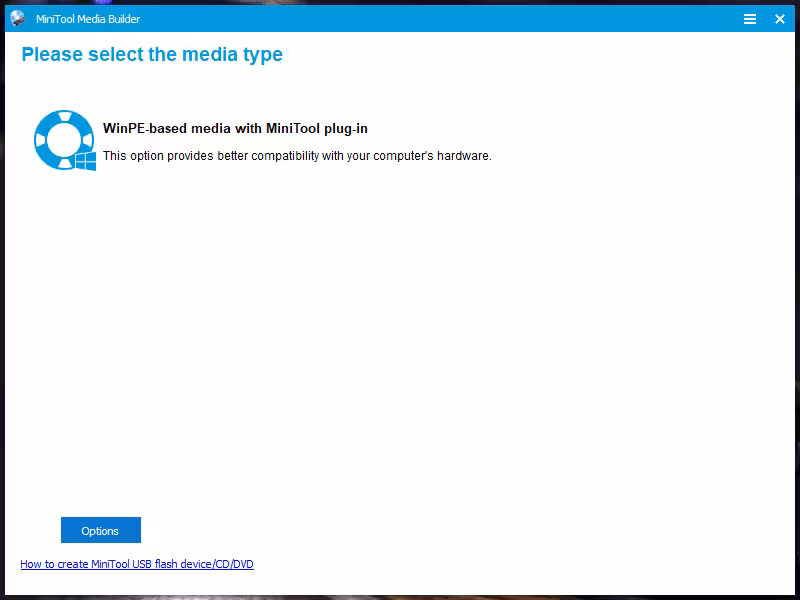This screenshot has width=800, height=600.
Task: Open the How to create MiniTool USB link
Action: 137,564
